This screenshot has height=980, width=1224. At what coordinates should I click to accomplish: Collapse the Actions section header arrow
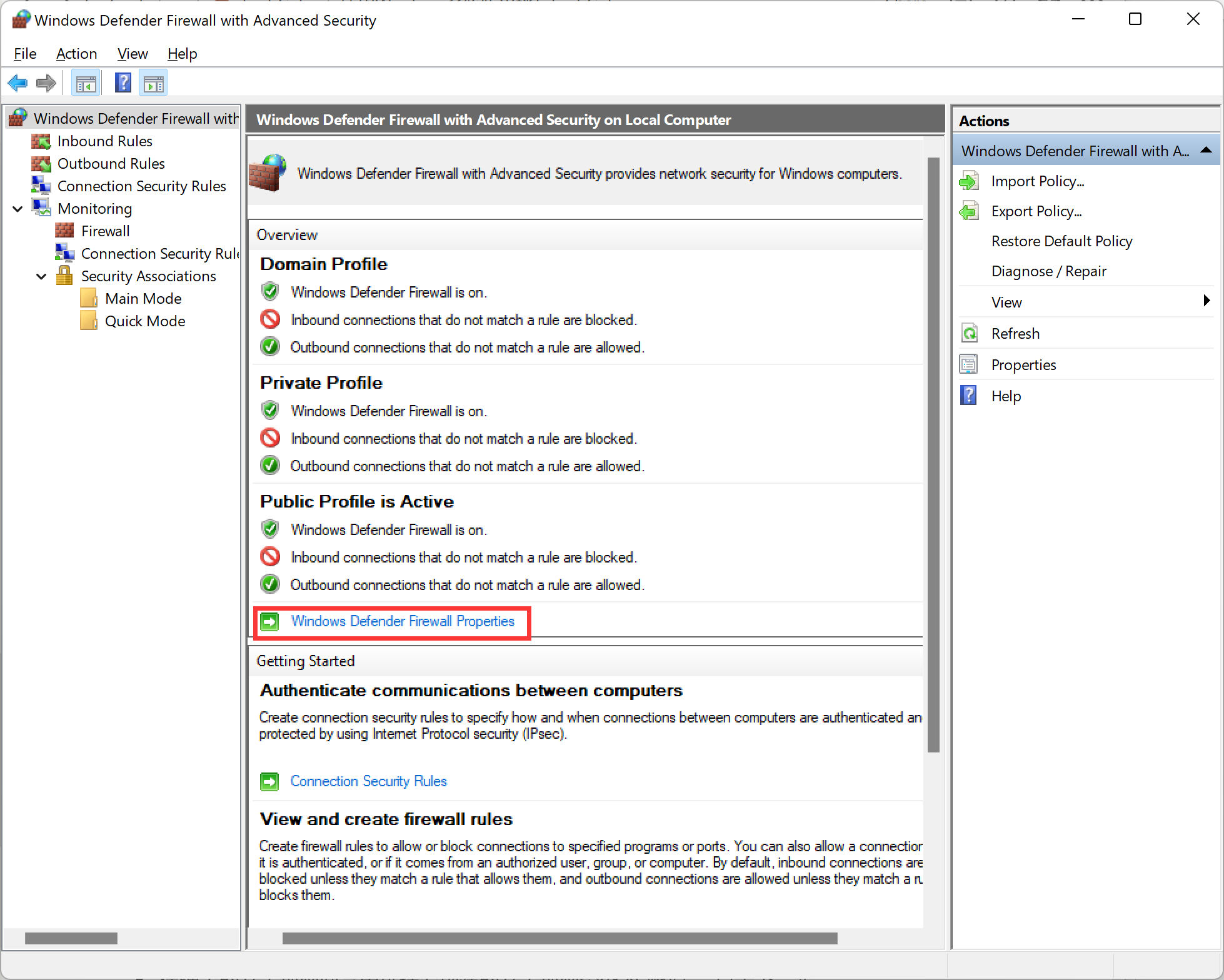point(1206,151)
